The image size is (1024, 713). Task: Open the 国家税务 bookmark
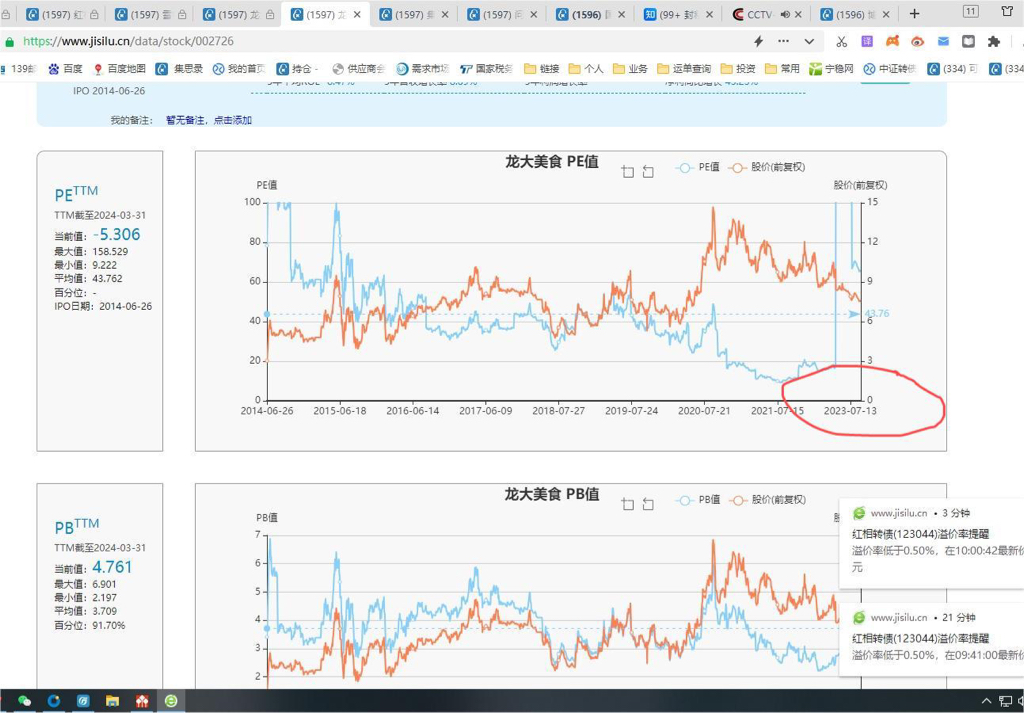pyautogui.click(x=487, y=69)
